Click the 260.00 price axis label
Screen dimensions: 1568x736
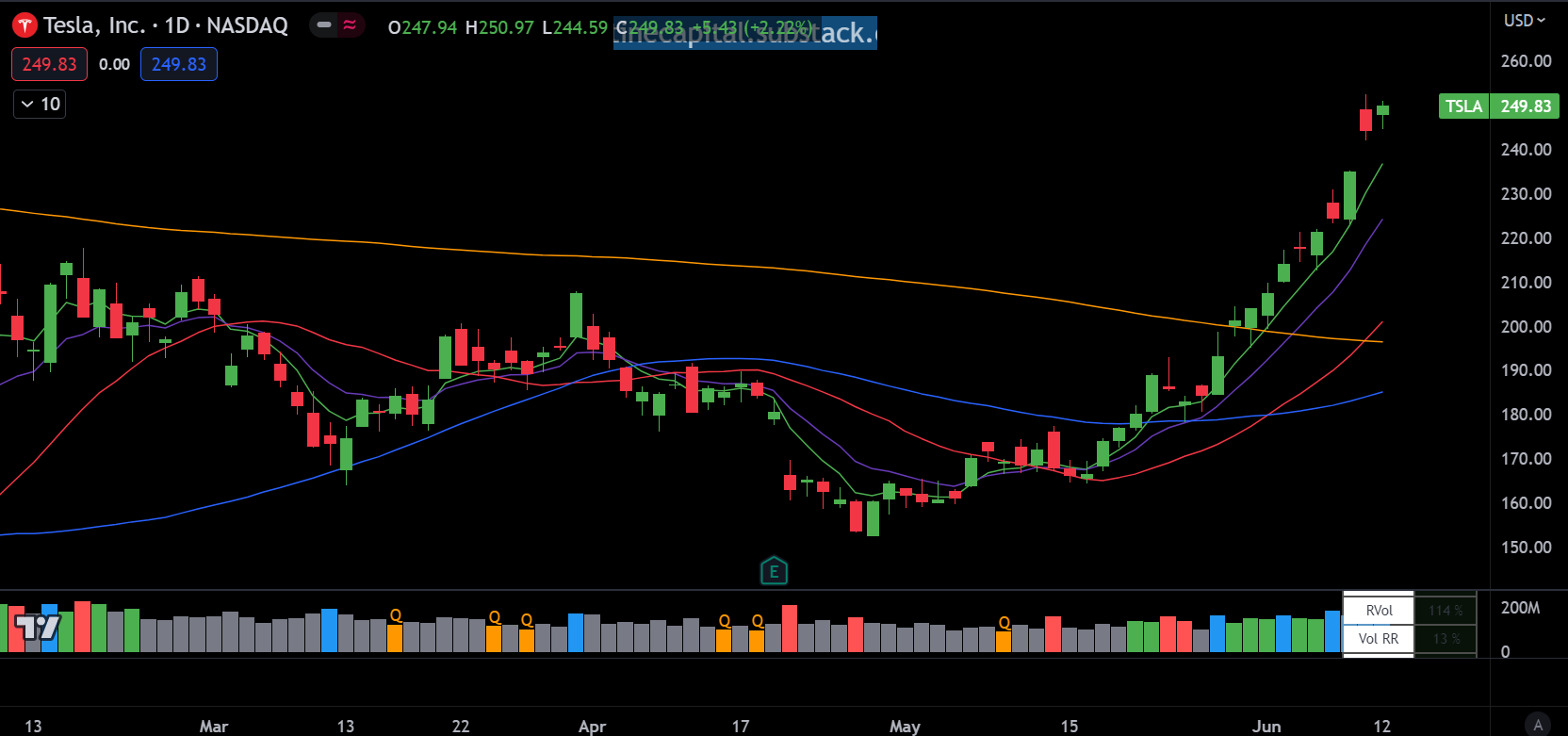pyautogui.click(x=1526, y=61)
